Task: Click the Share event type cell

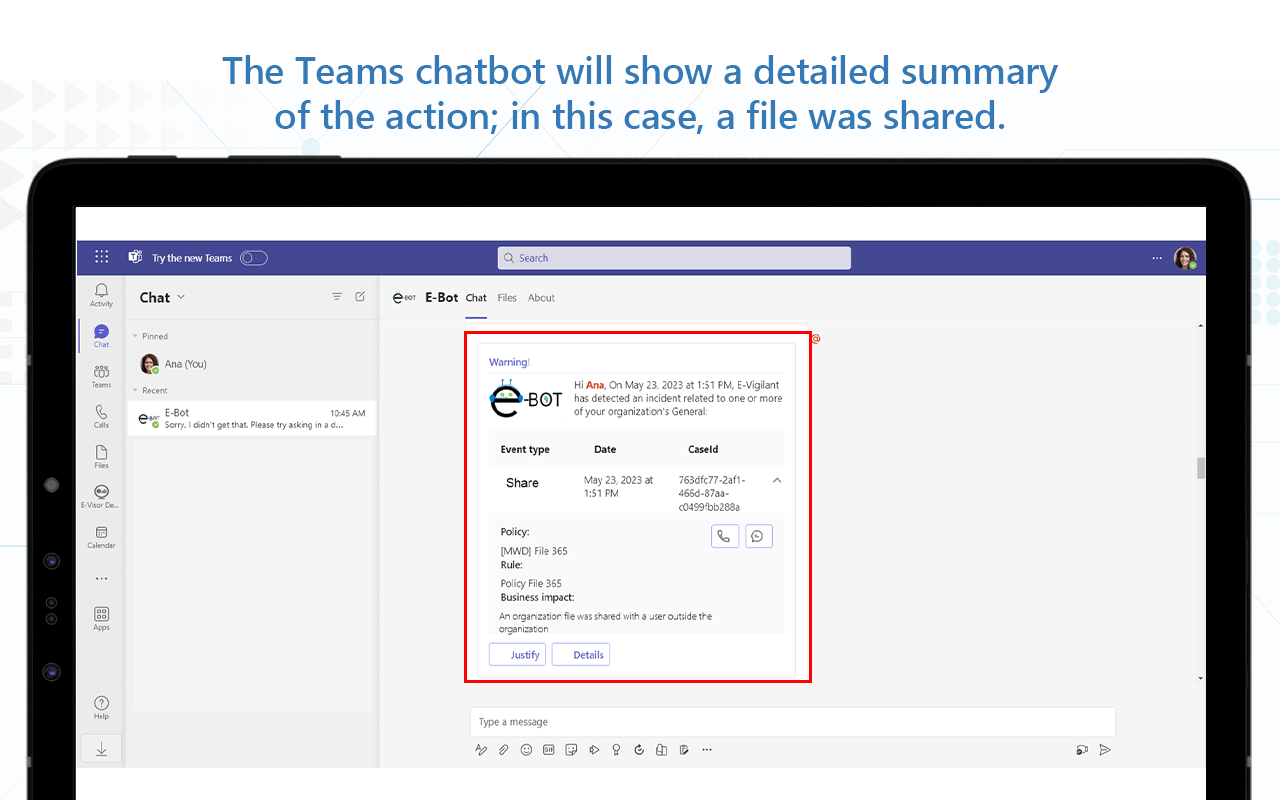Action: click(522, 483)
